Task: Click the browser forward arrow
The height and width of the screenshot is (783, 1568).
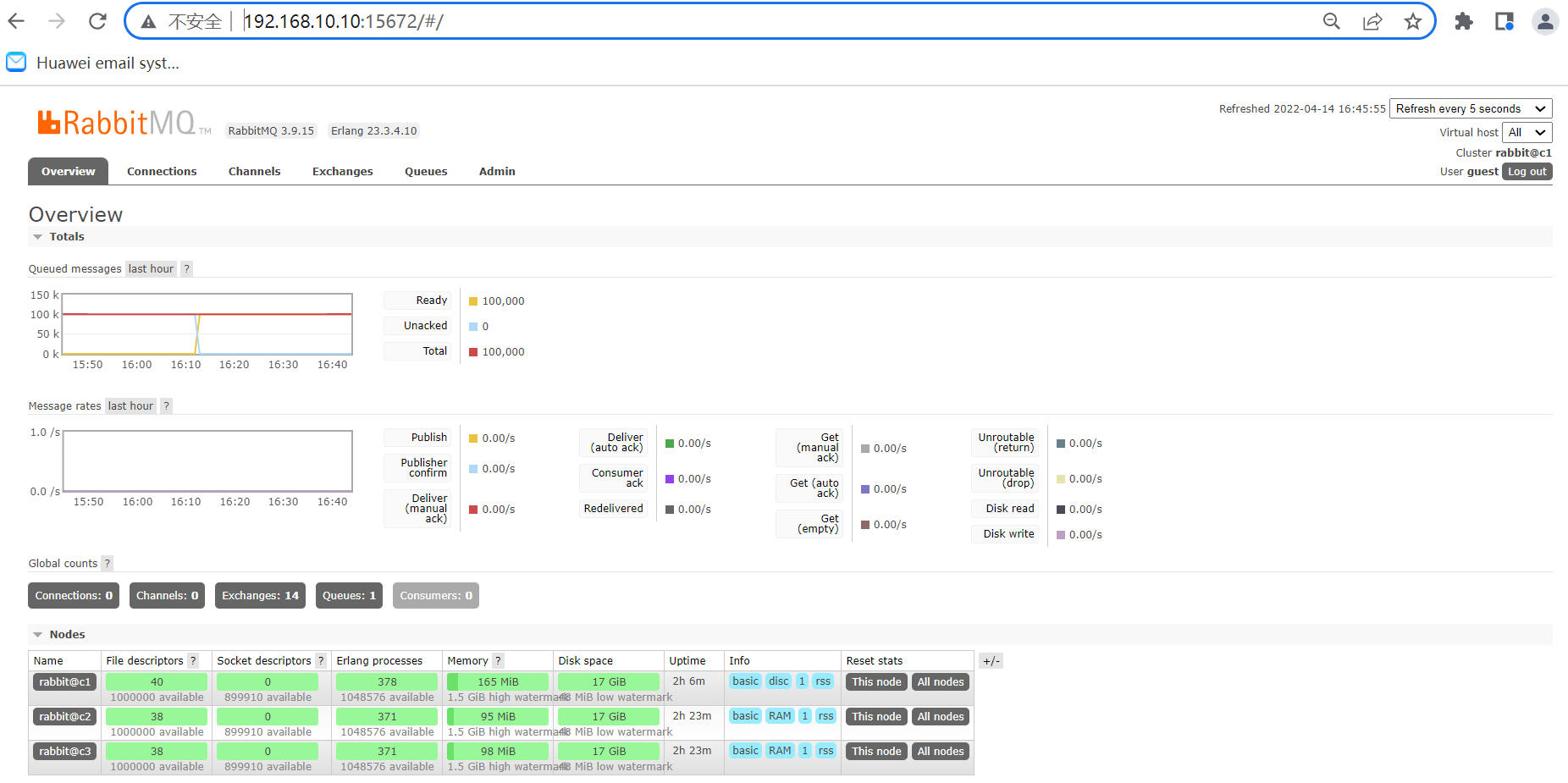Action: pyautogui.click(x=57, y=21)
